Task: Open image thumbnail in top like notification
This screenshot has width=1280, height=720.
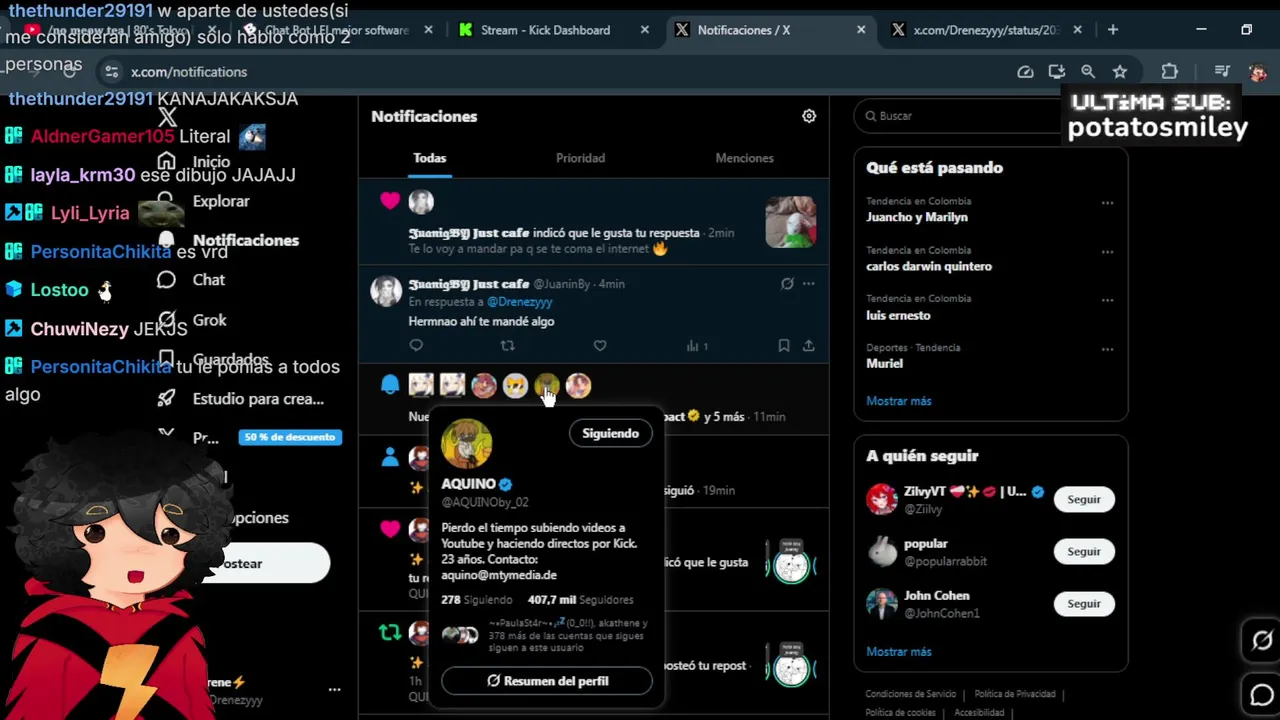Action: [x=791, y=221]
